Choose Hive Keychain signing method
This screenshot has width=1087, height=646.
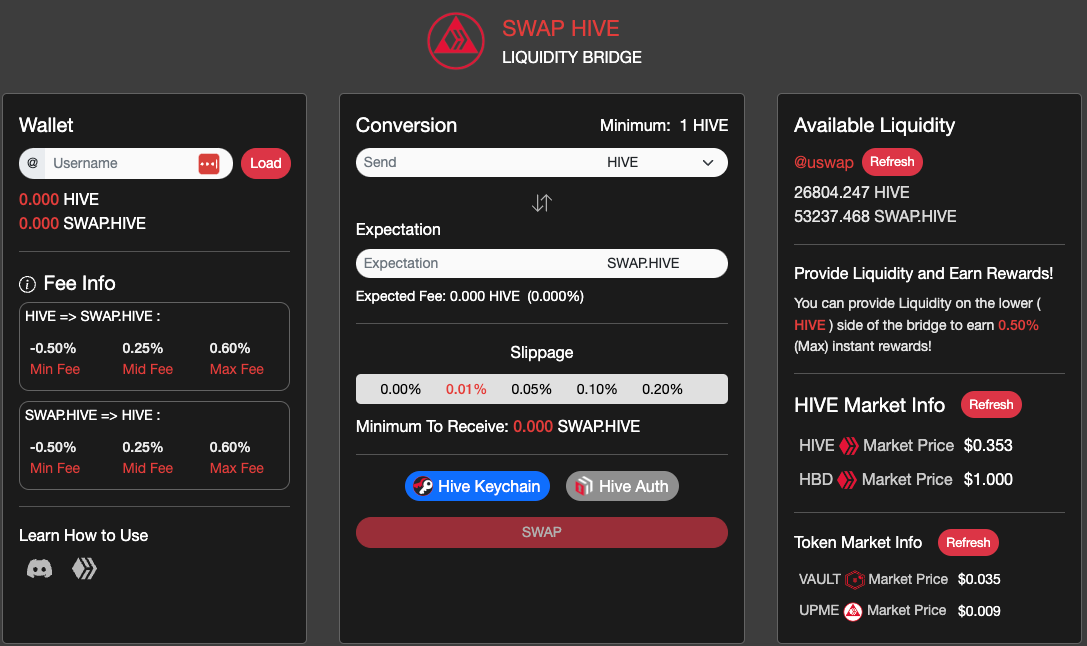pyautogui.click(x=477, y=487)
